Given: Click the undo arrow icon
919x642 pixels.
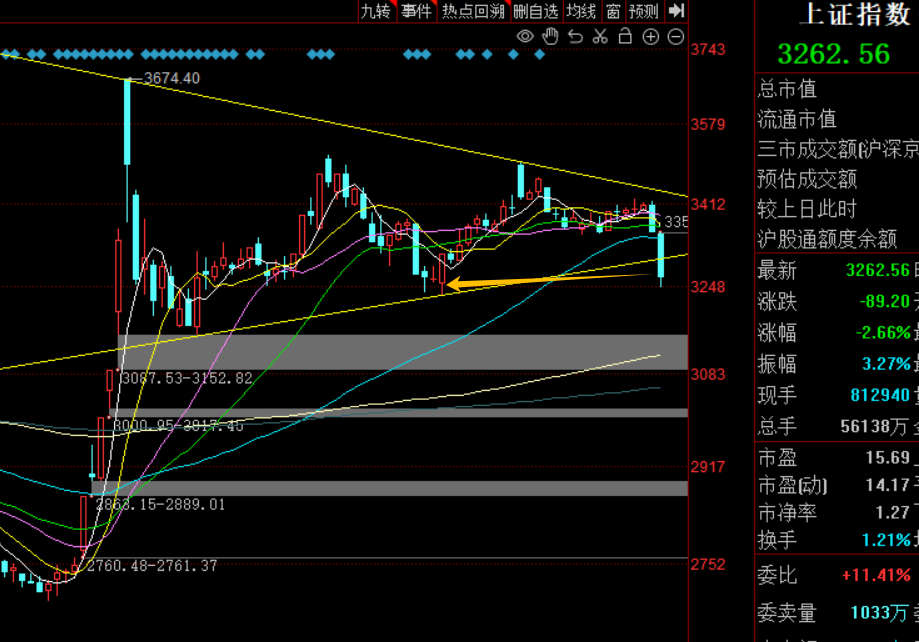Looking at the screenshot, I should (576, 37).
